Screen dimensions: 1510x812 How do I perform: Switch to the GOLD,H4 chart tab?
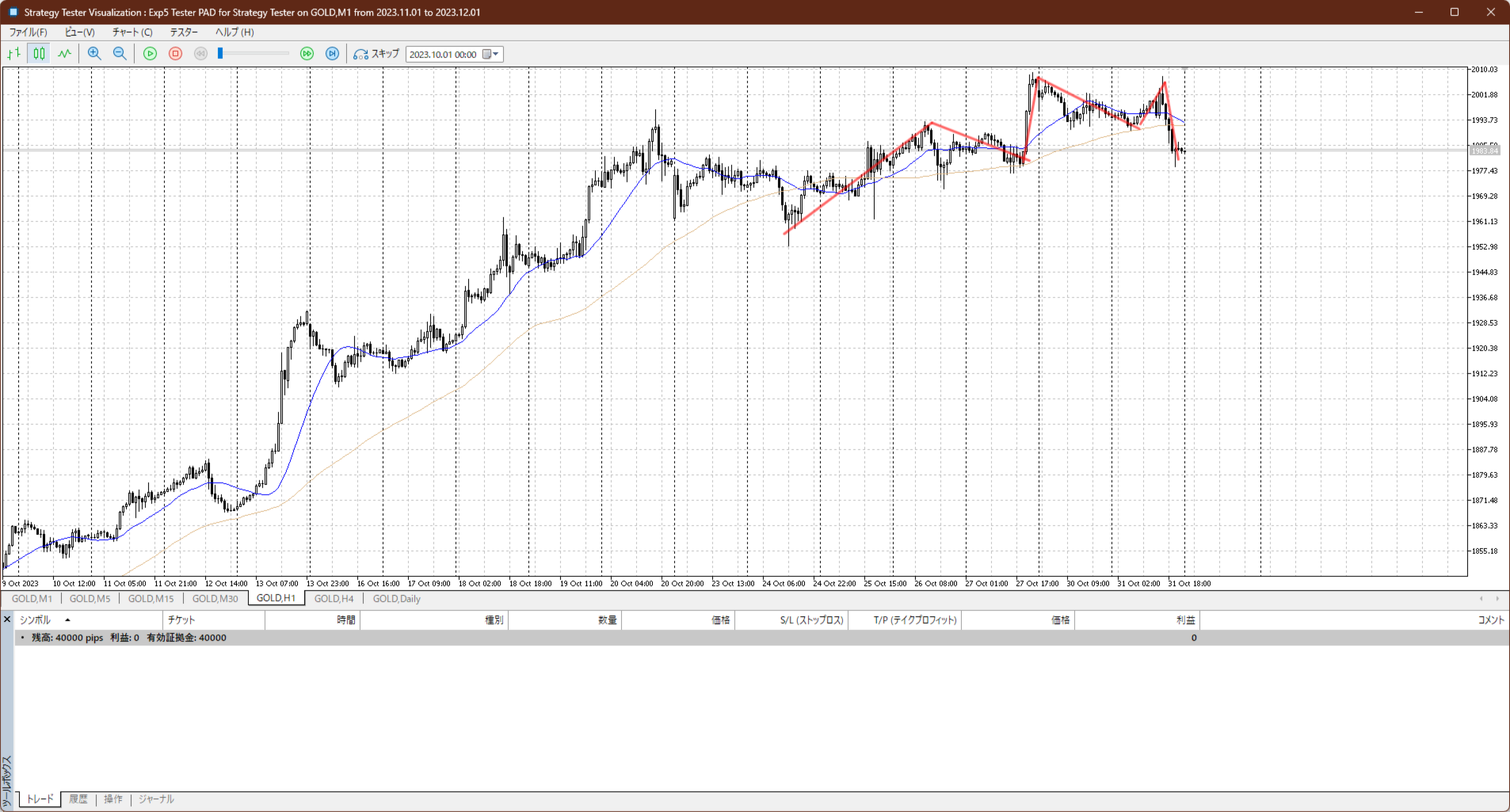tap(334, 599)
